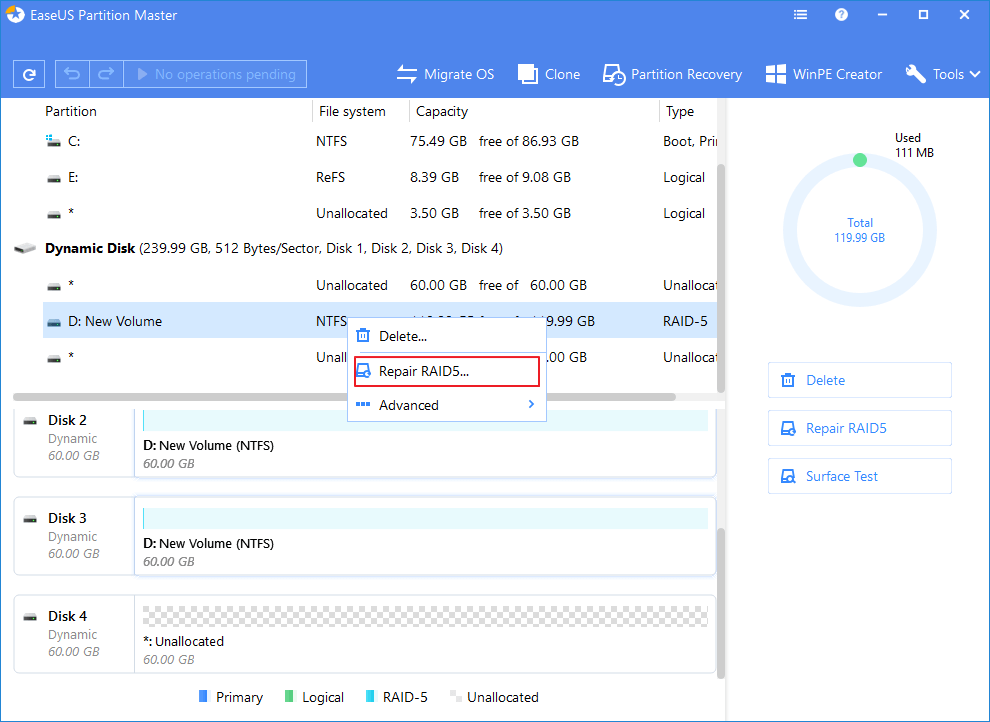Open the Advanced submenu
The height and width of the screenshot is (722, 990).
pyautogui.click(x=447, y=405)
